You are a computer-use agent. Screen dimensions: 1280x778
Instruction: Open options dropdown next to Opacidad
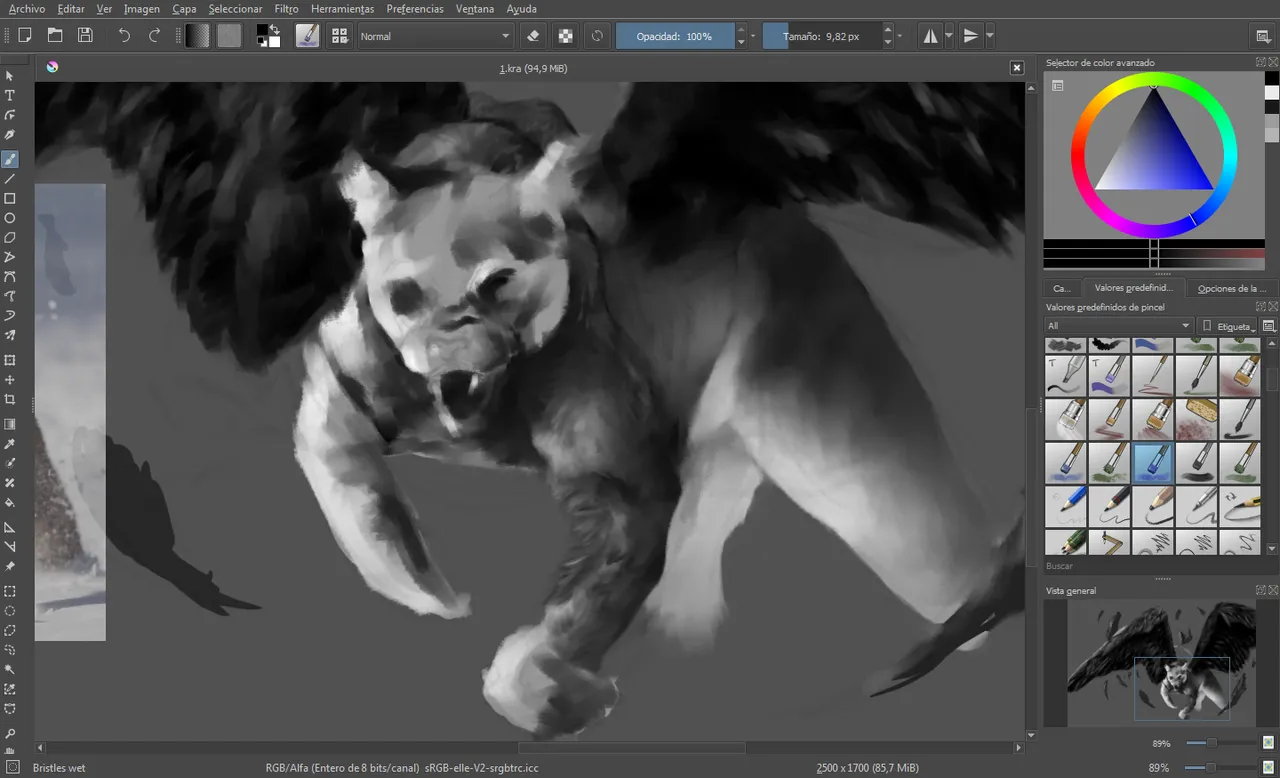(x=753, y=36)
